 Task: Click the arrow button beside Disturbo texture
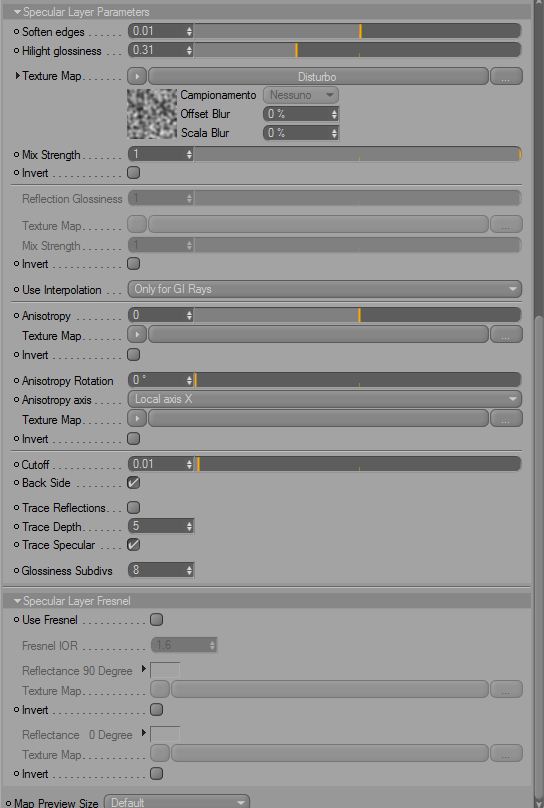(137, 76)
